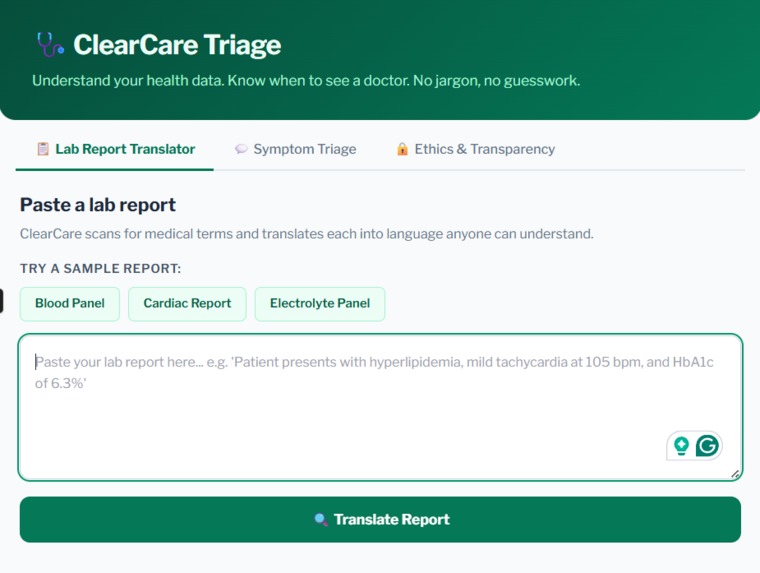Click the 'Understand your health data' tagline
Image resolution: width=760 pixels, height=573 pixels.
[x=306, y=80]
